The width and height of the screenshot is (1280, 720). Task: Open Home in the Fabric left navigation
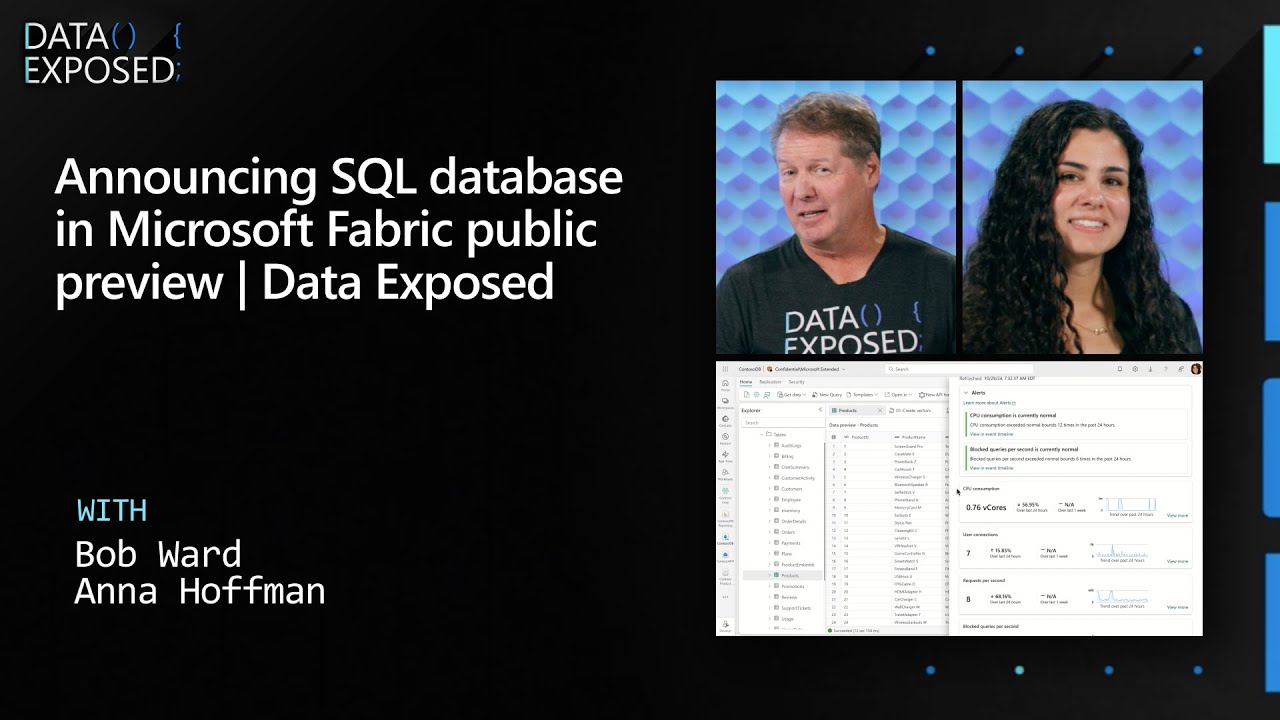[x=725, y=385]
